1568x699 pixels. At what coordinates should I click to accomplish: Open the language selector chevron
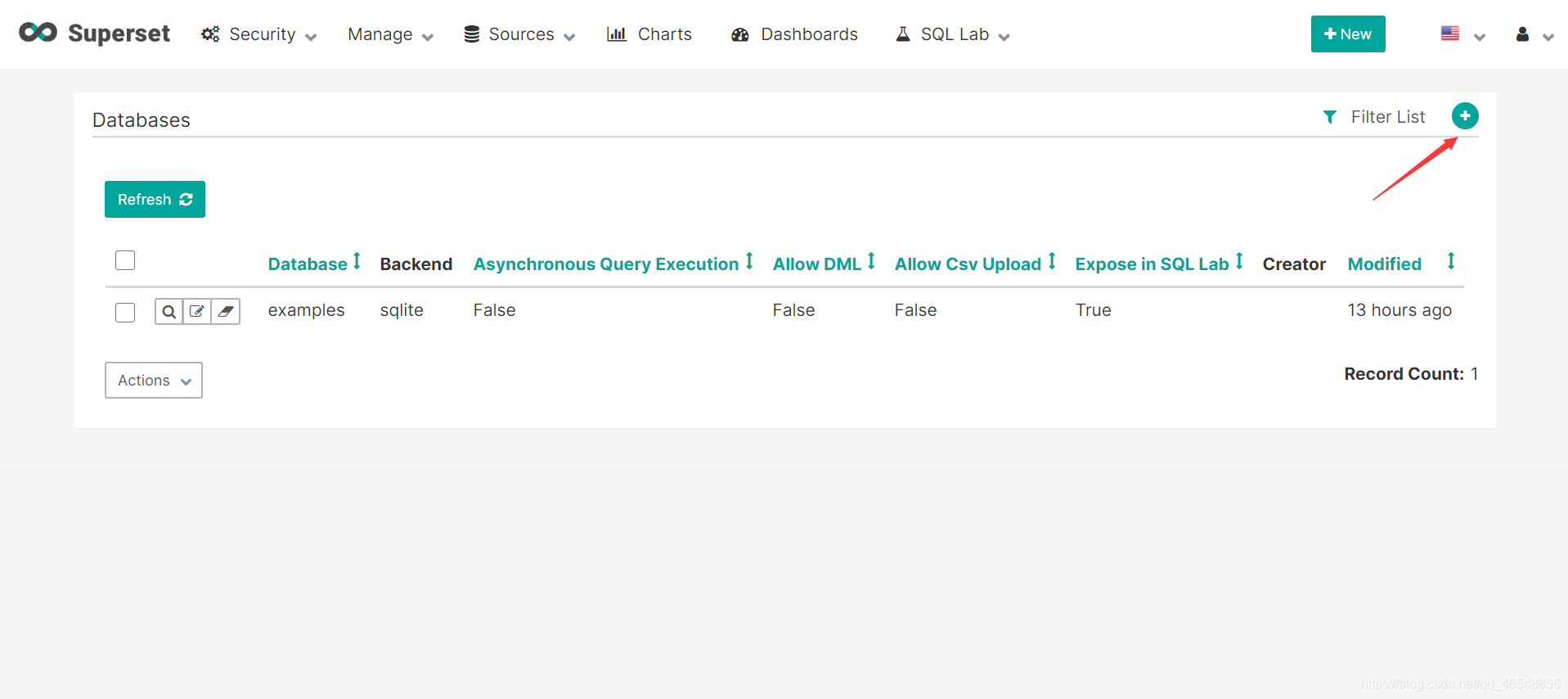pos(1480,37)
